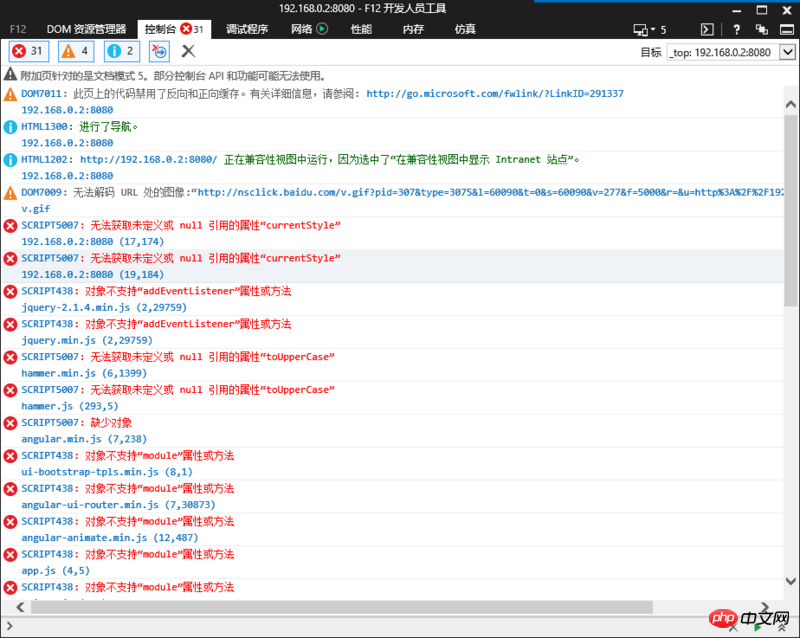Viewport: 800px width, 638px height.
Task: Click the info icon beside HTML1300 message
Action: click(10, 127)
